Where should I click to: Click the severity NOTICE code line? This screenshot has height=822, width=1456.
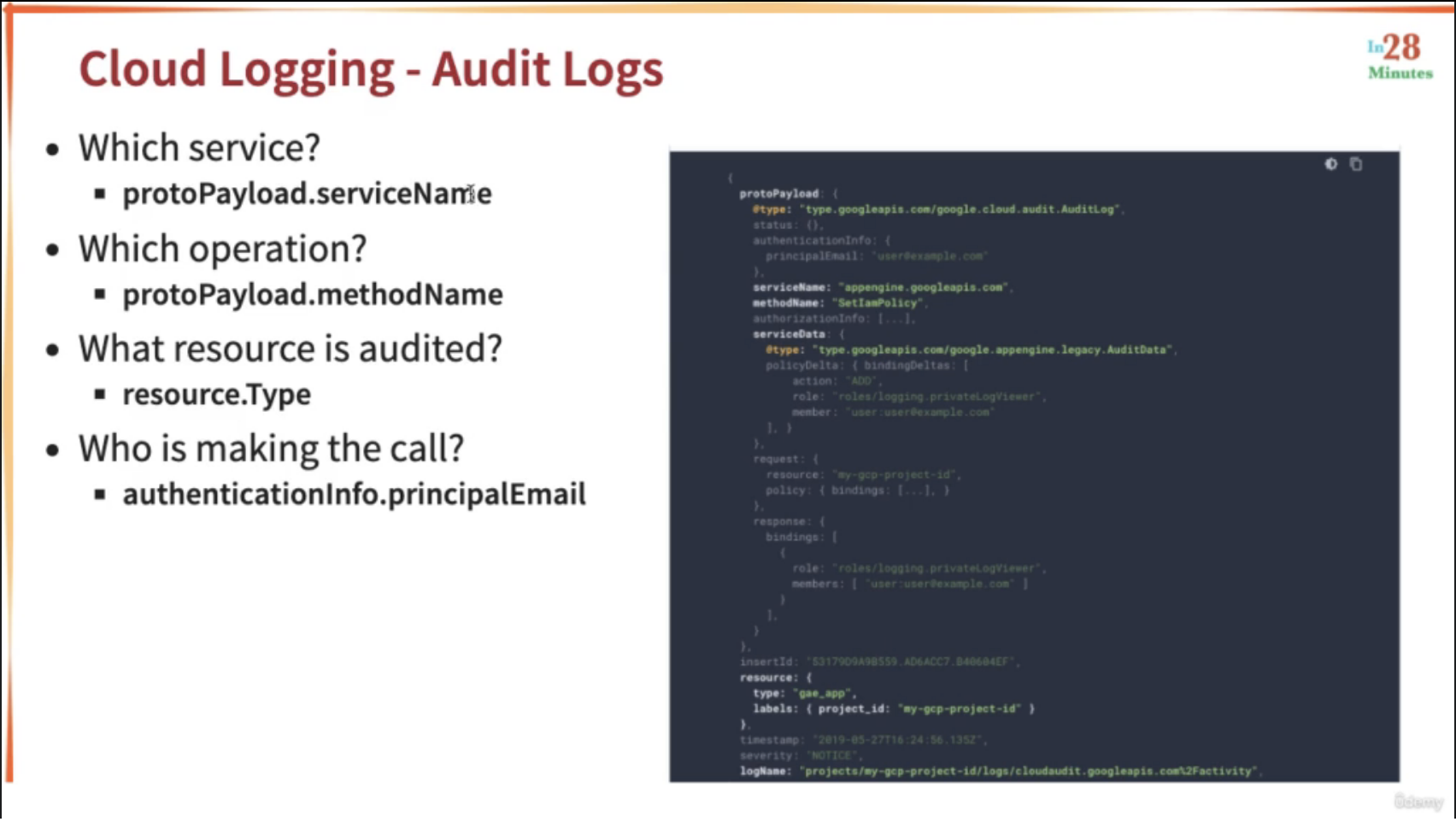801,756
